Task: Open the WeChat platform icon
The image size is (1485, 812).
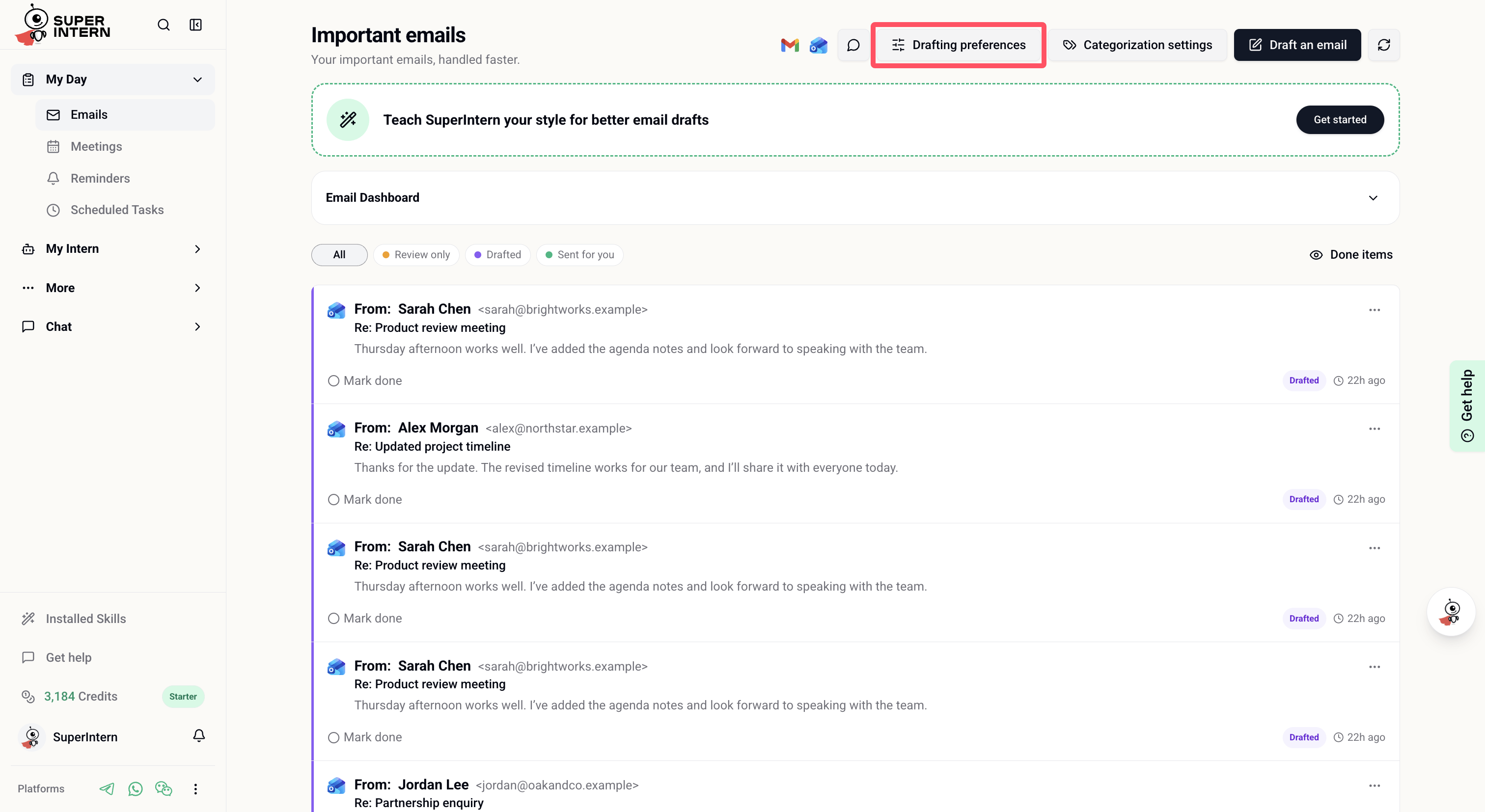Action: pyautogui.click(x=164, y=788)
